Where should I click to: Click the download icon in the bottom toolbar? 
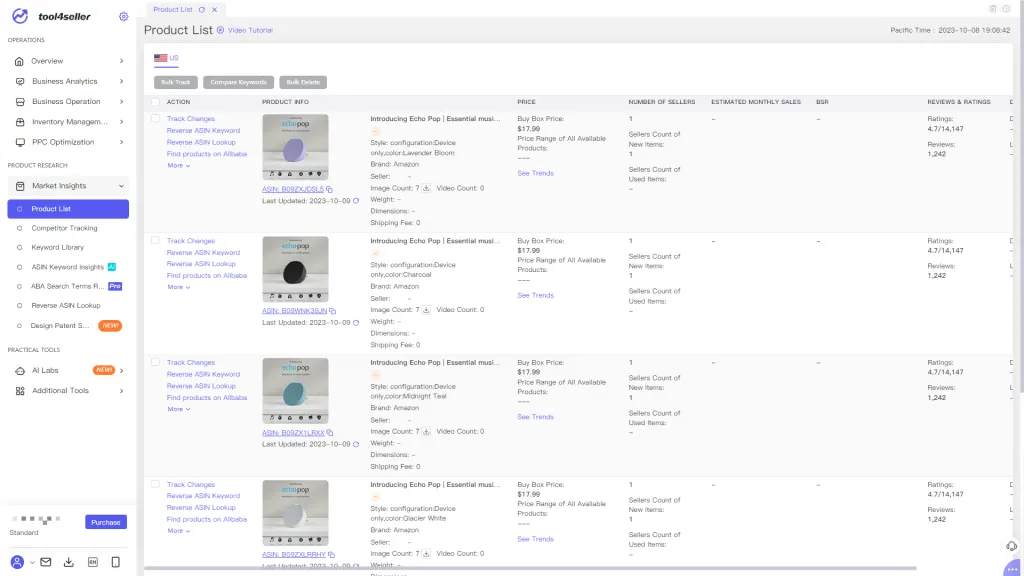pyautogui.click(x=68, y=561)
